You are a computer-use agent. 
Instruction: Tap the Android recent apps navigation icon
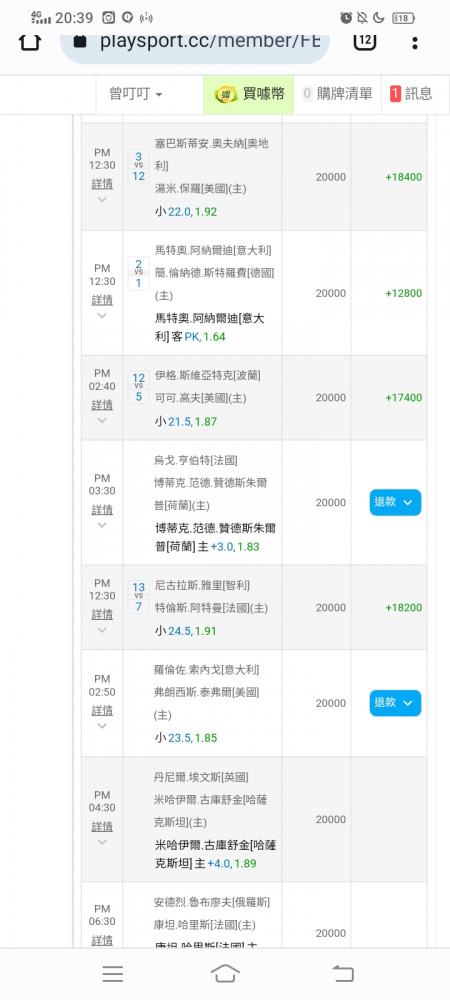point(113,974)
